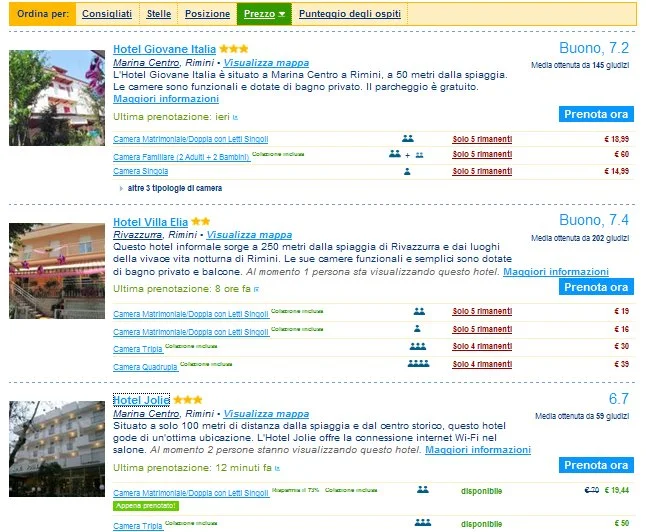This screenshot has width=646, height=532.
Task: Click icon next to Ultima prenotazione: 12 minuti fa
Action: (x=277, y=468)
